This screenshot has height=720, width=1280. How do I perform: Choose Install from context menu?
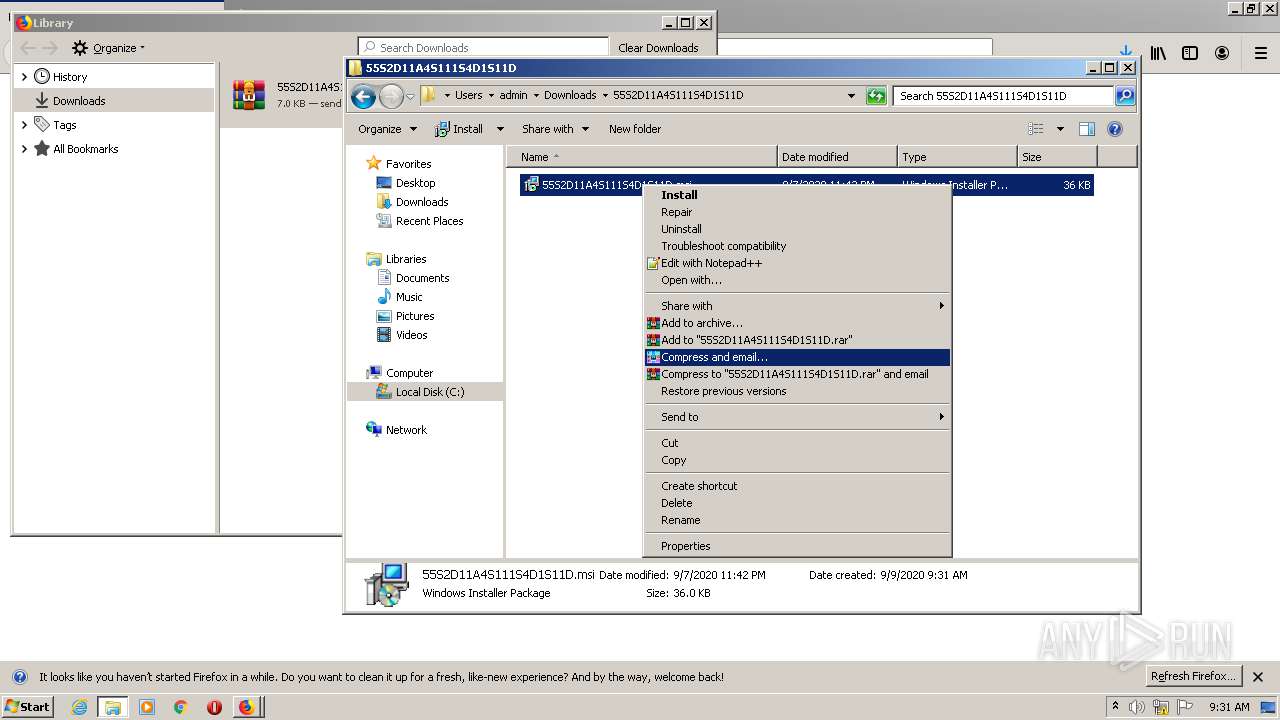pyautogui.click(x=796, y=195)
